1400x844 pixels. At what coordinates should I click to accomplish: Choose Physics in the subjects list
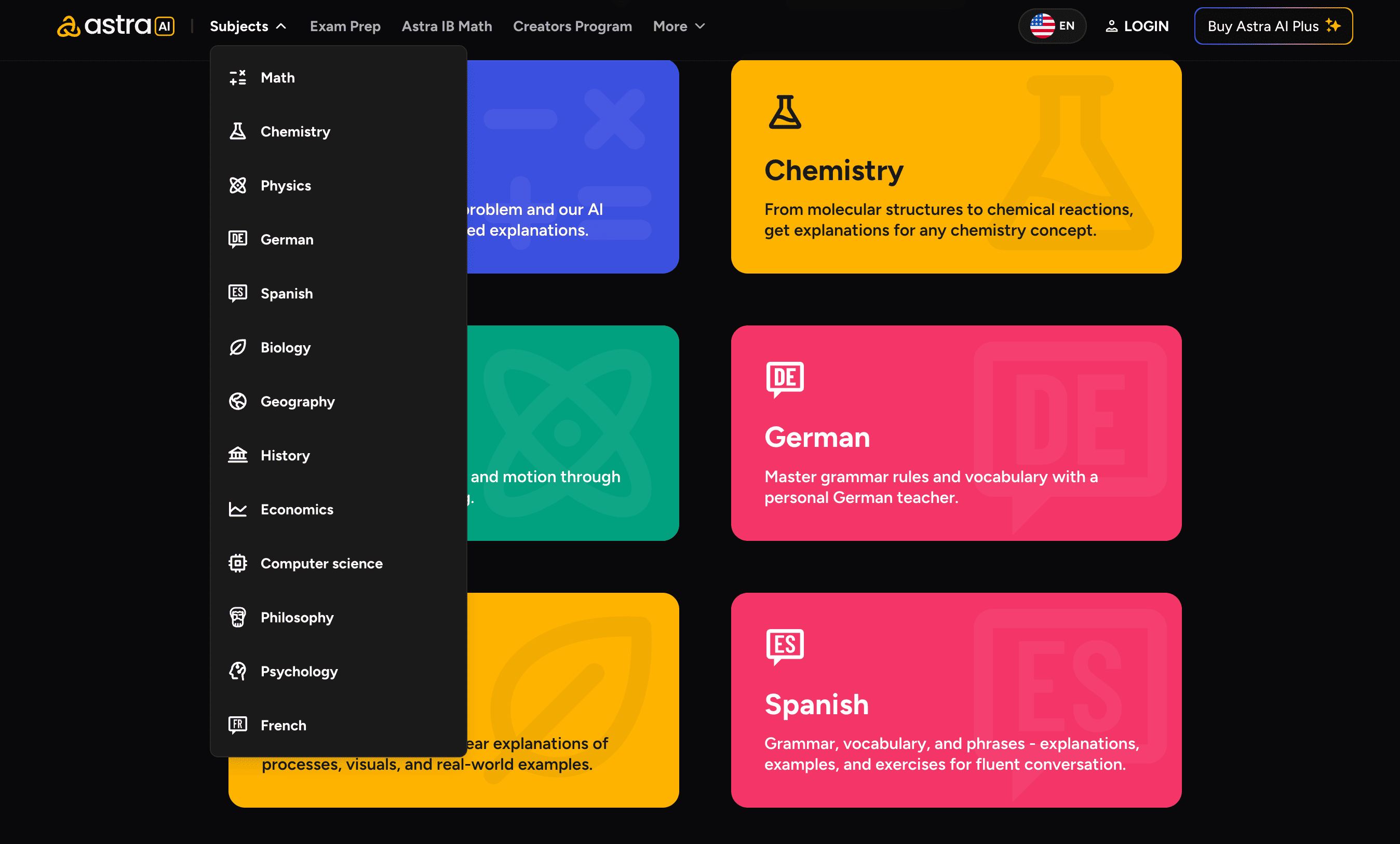click(x=338, y=186)
